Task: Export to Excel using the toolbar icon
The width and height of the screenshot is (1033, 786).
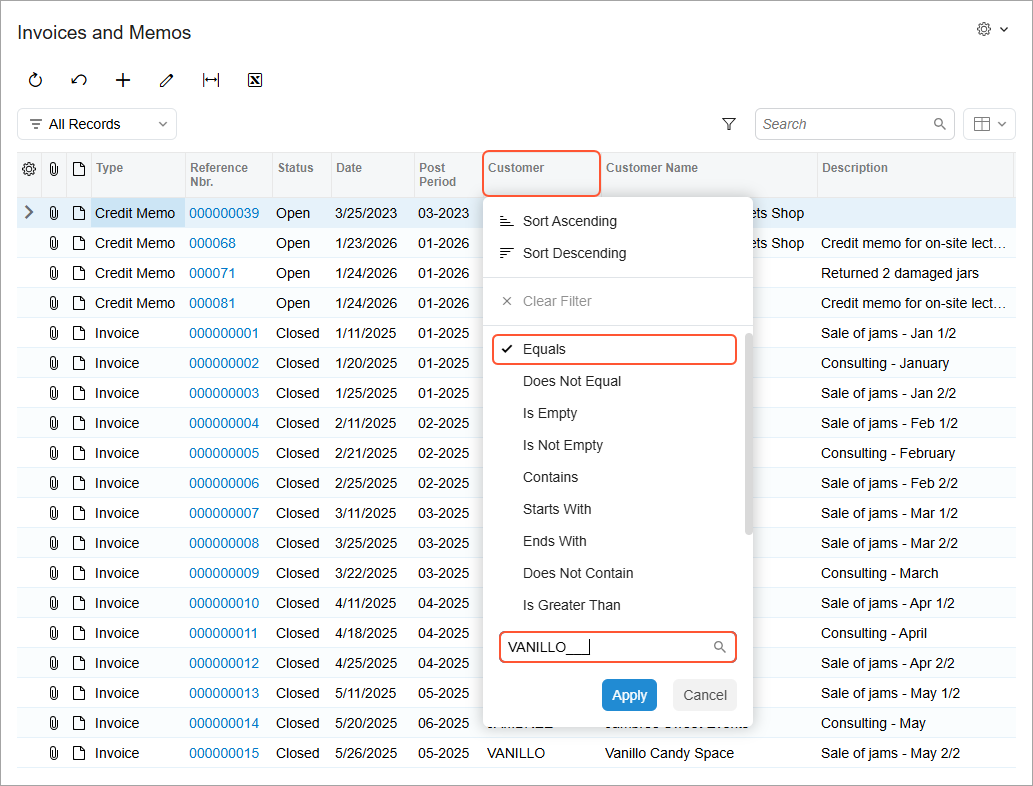Action: click(255, 80)
